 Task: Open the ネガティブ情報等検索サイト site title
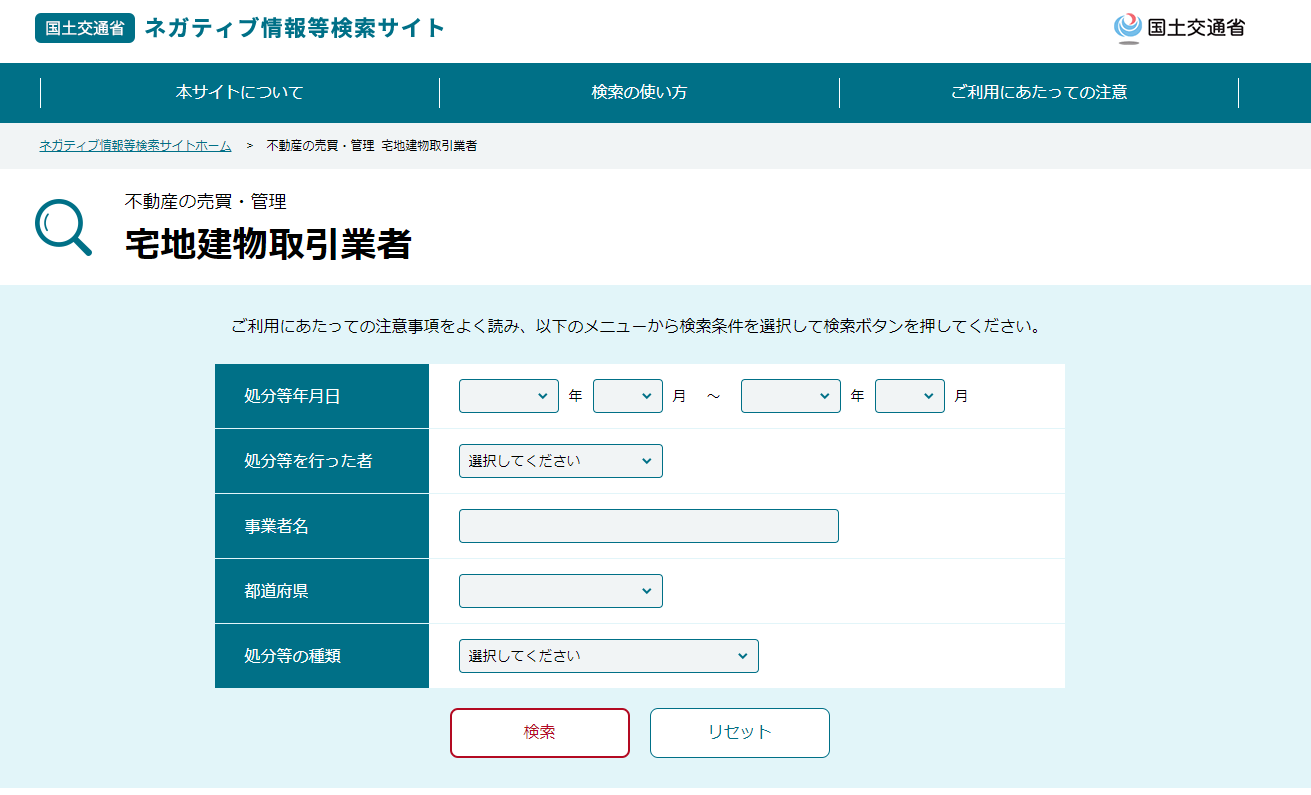294,28
